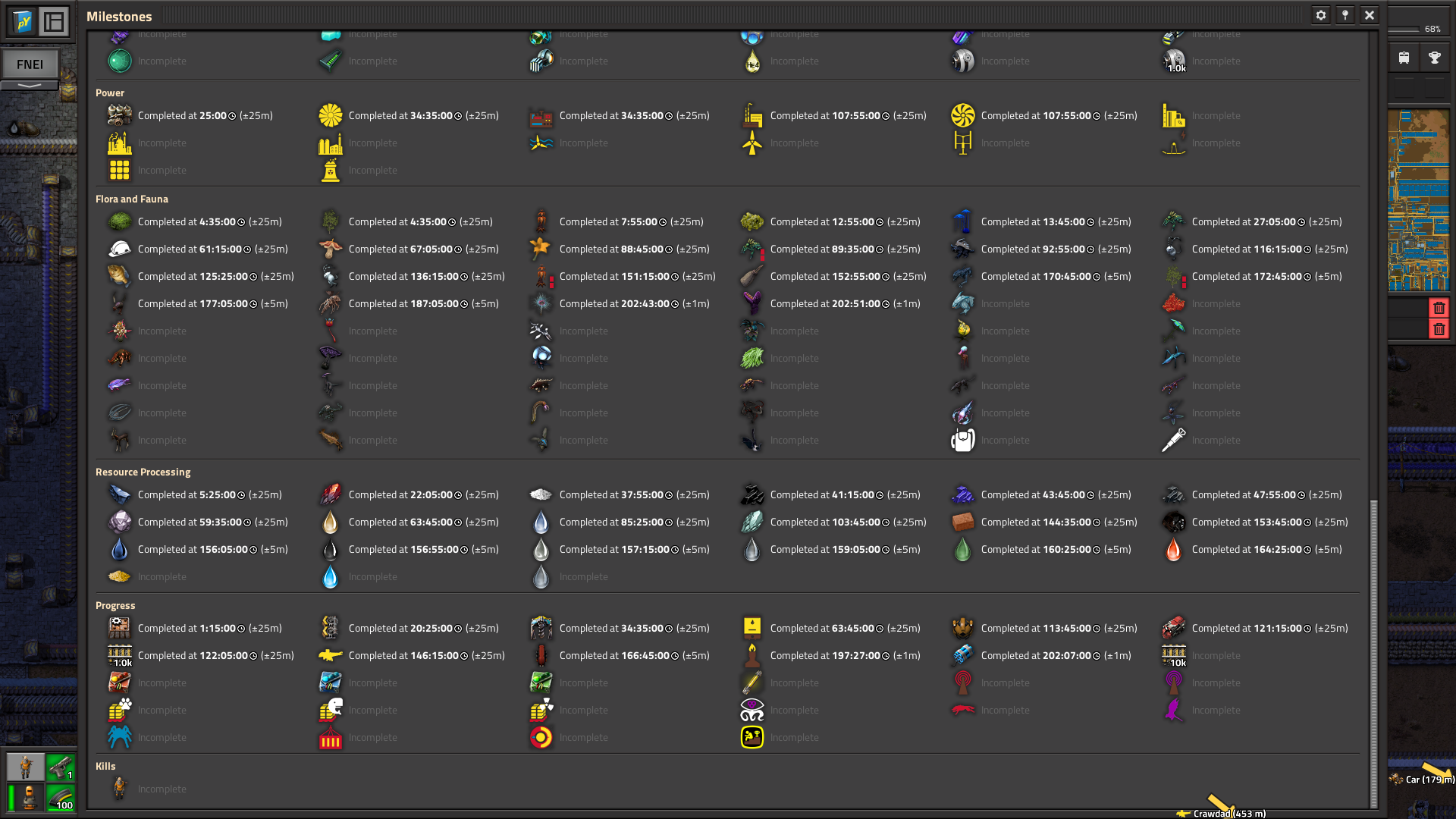
Task: Click the 'Resource Processing' section heading
Action: point(143,472)
